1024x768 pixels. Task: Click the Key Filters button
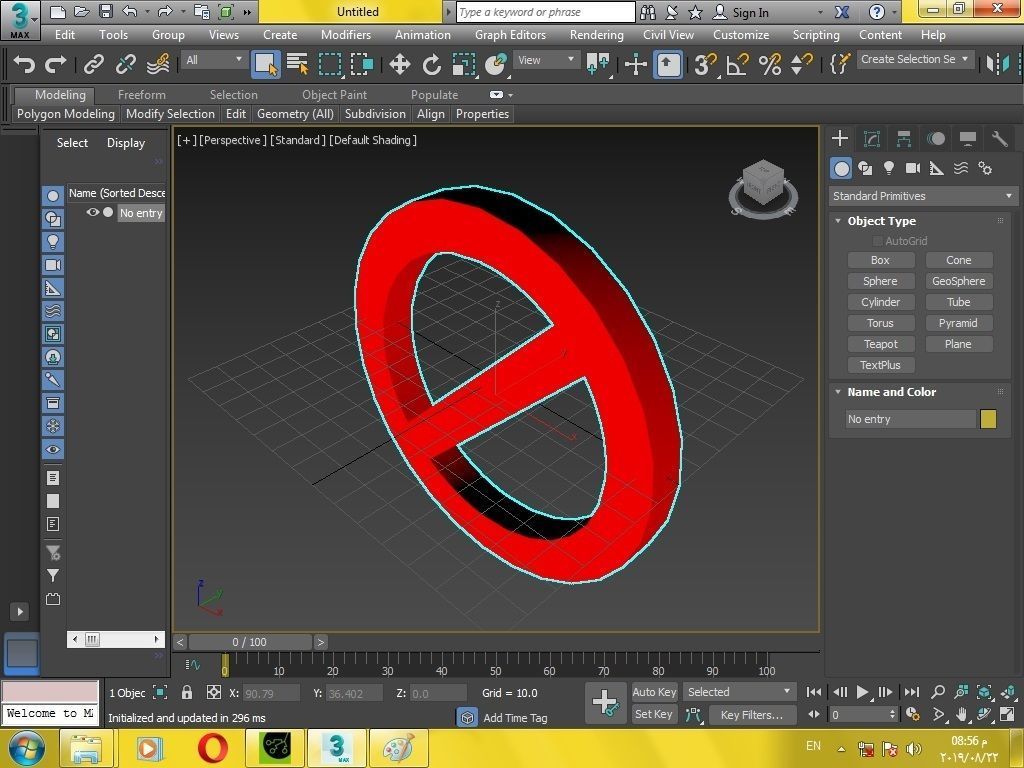752,714
